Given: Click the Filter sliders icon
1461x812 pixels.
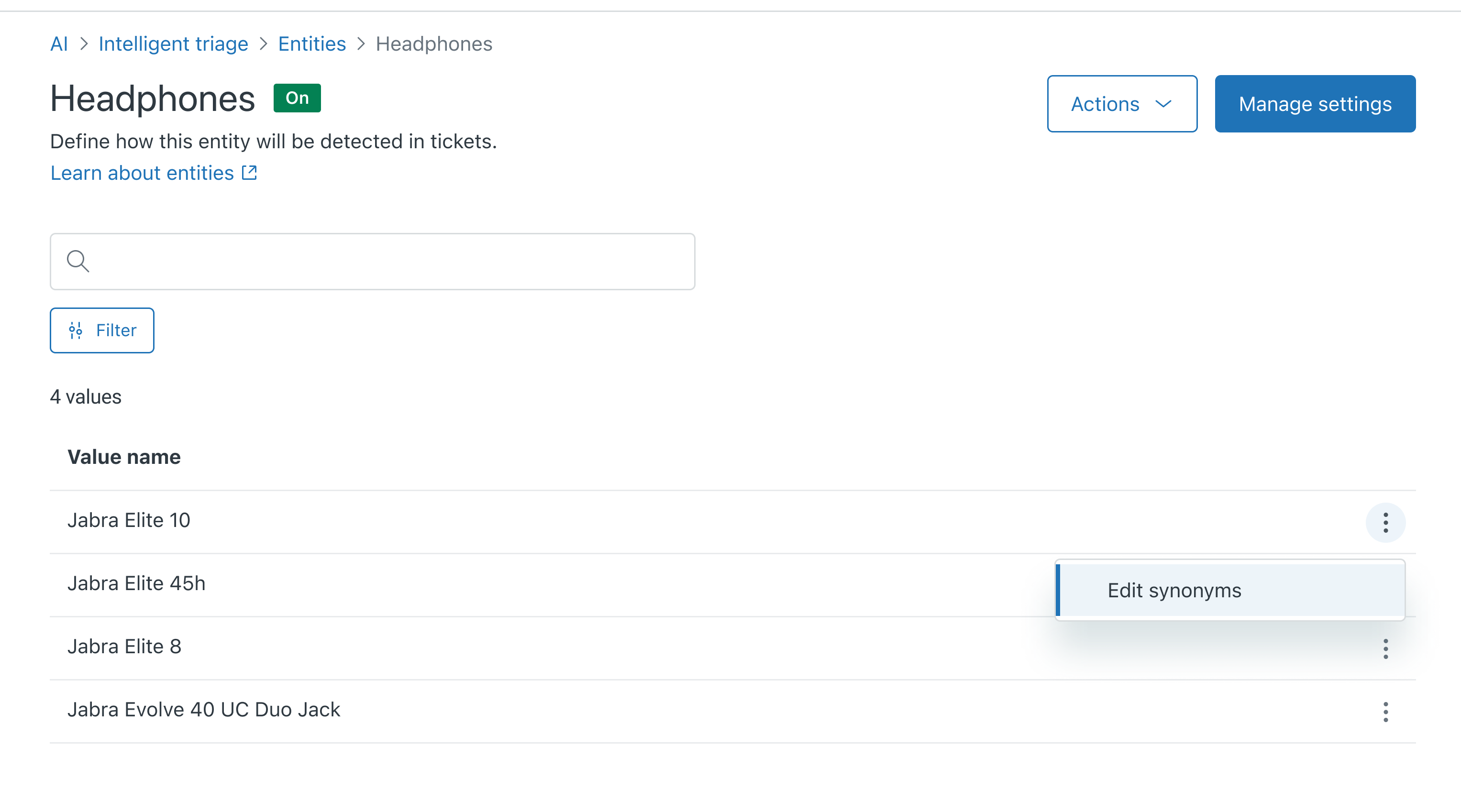Looking at the screenshot, I should tap(76, 330).
